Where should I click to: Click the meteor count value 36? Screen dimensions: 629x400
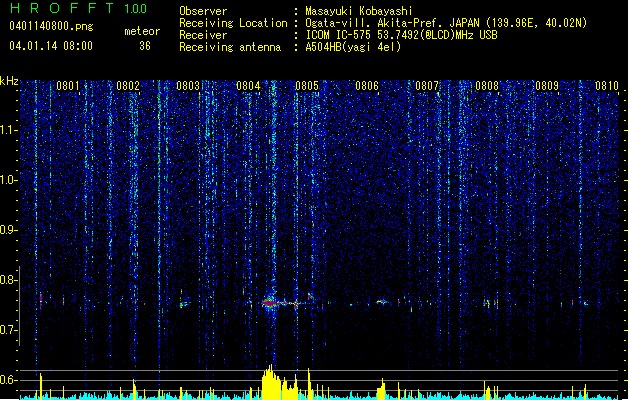point(145,46)
